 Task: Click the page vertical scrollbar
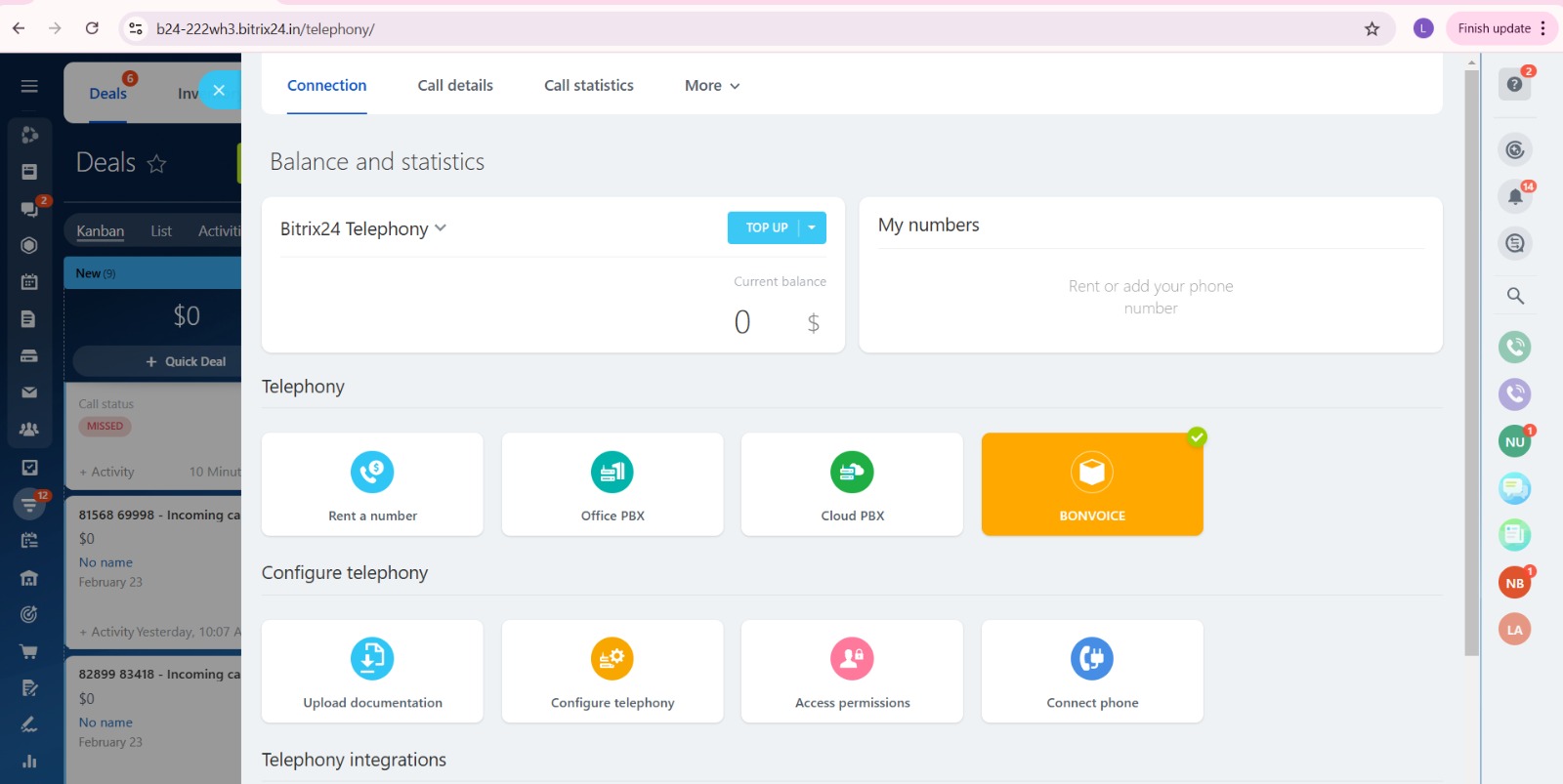pyautogui.click(x=1472, y=361)
